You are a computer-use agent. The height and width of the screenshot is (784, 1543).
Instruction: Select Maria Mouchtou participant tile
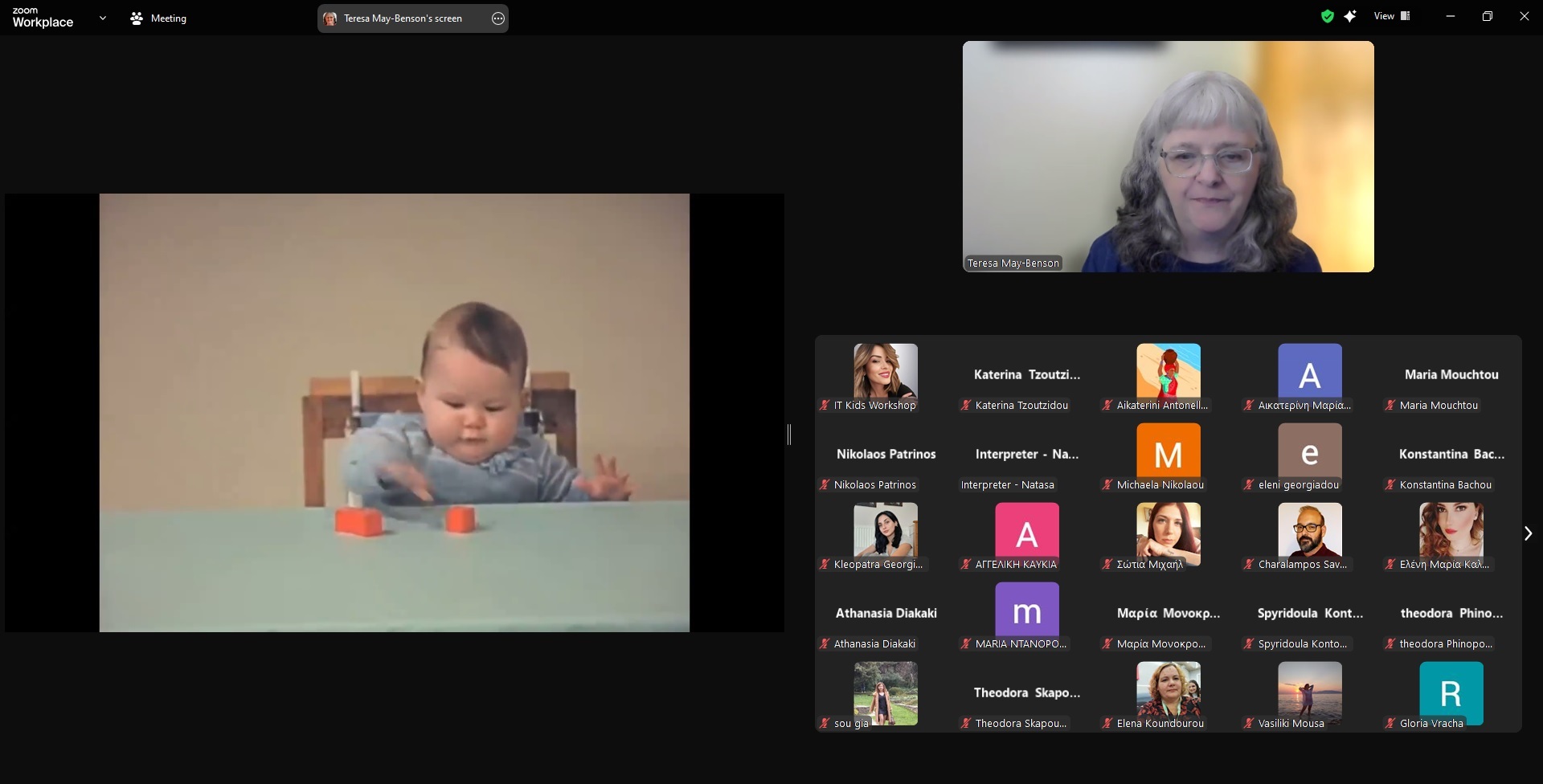coord(1451,375)
